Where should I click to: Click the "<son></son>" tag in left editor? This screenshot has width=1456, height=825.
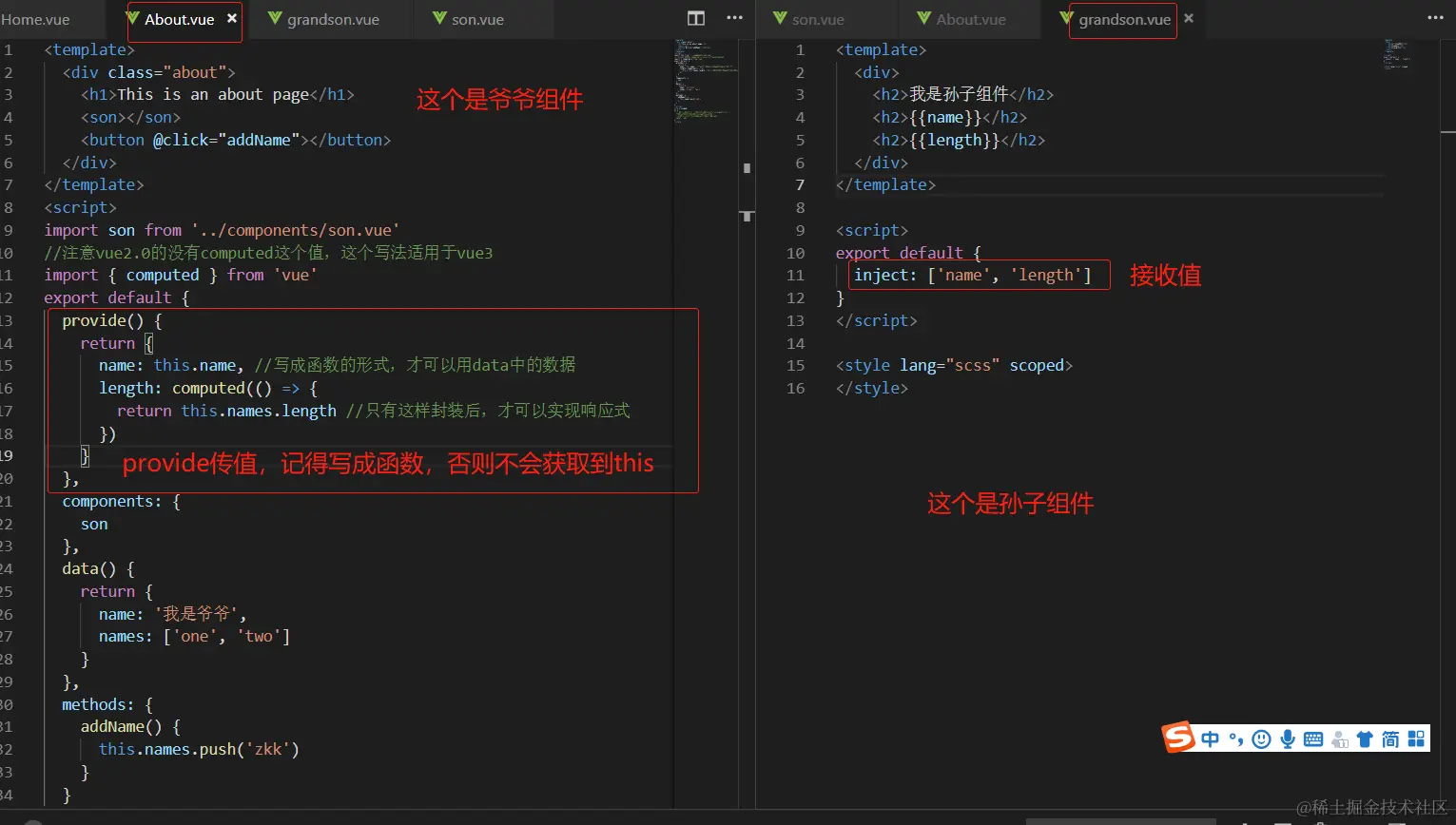click(x=130, y=118)
